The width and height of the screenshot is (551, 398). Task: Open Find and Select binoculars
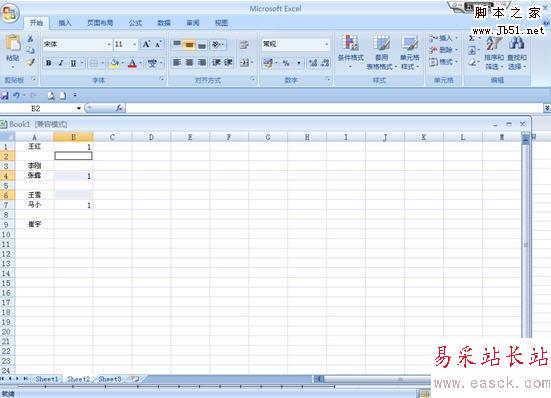tap(517, 53)
